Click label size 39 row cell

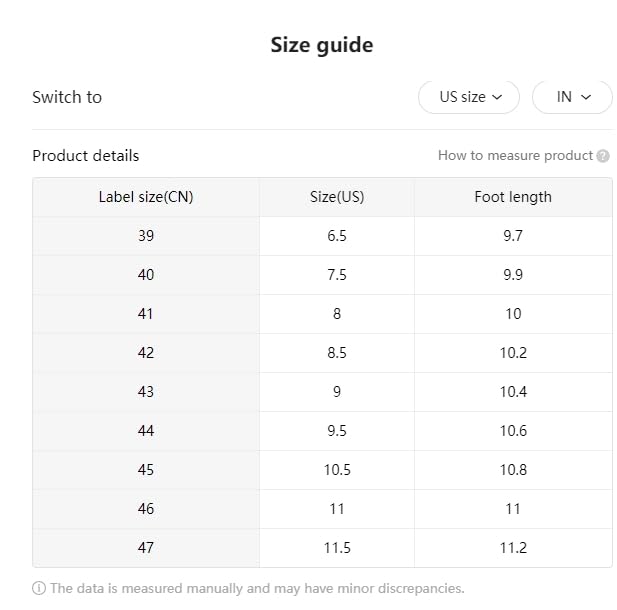pos(146,236)
